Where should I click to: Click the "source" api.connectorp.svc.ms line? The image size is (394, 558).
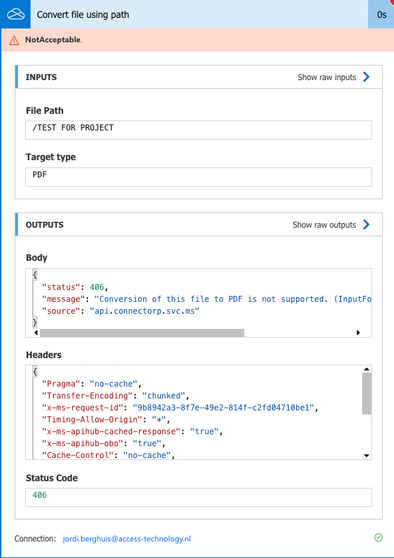coord(120,311)
